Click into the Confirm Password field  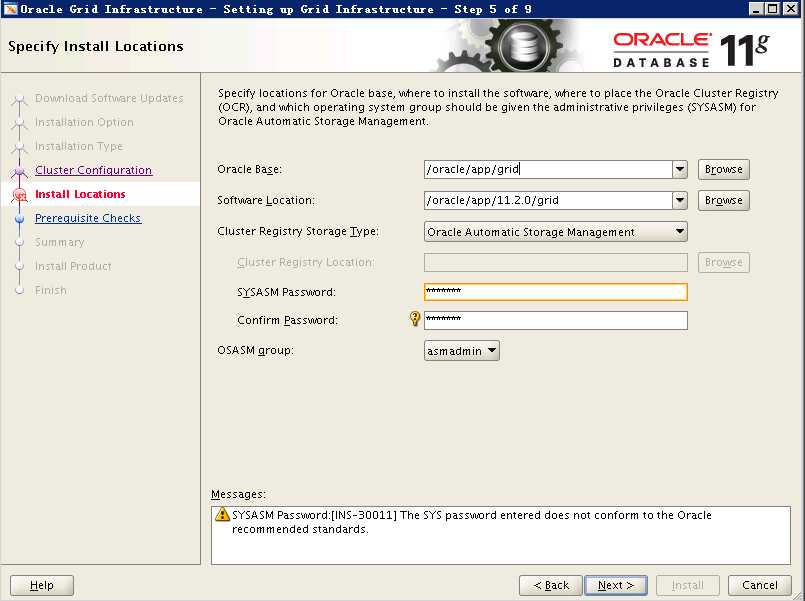click(555, 320)
